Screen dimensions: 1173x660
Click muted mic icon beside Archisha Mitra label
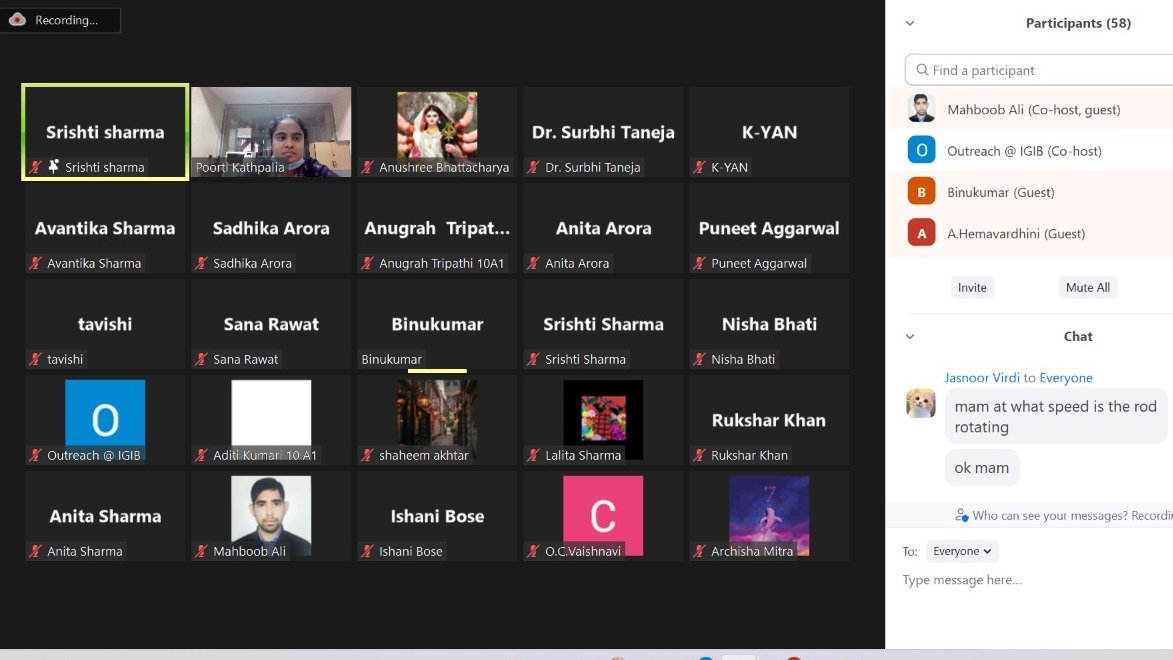click(699, 551)
